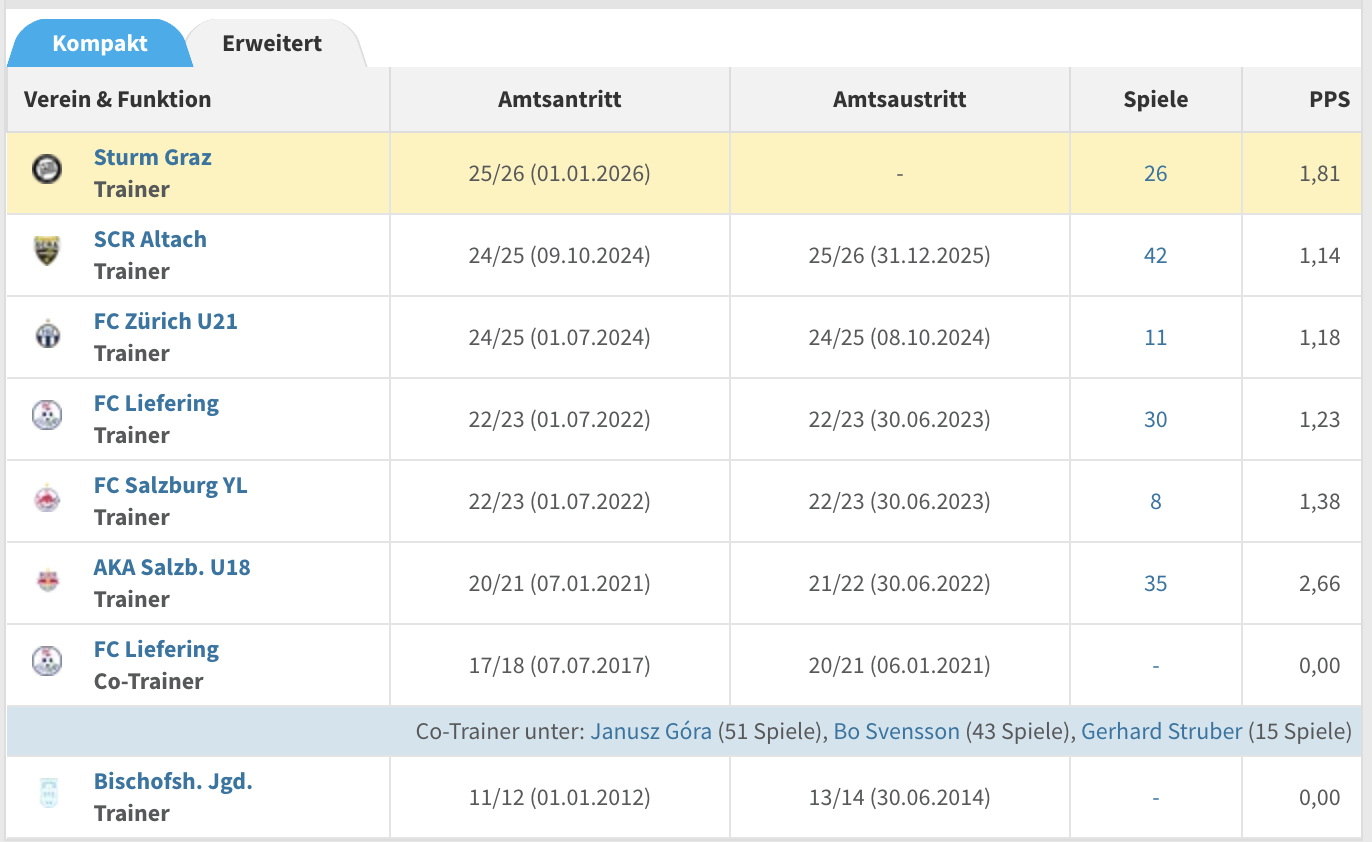Screen dimensions: 1372x842
Task: Select the start date 24/25 (09.10.2024)
Action: pyautogui.click(x=560, y=256)
